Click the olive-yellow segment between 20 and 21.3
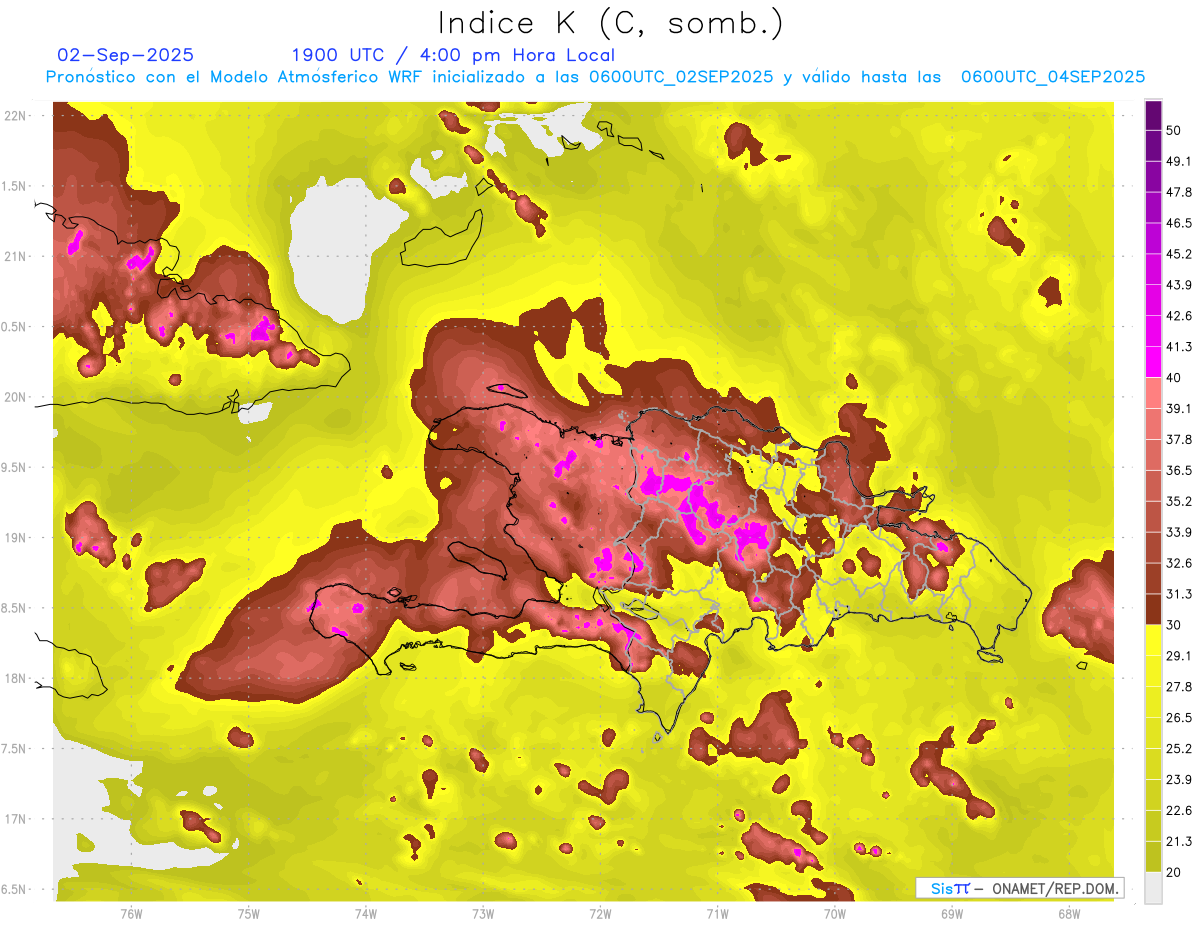This screenshot has height=927, width=1200. 1153,857
